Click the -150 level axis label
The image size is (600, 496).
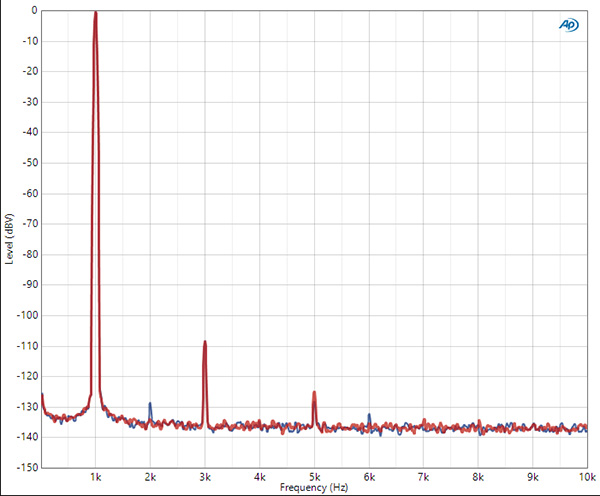coord(28,467)
